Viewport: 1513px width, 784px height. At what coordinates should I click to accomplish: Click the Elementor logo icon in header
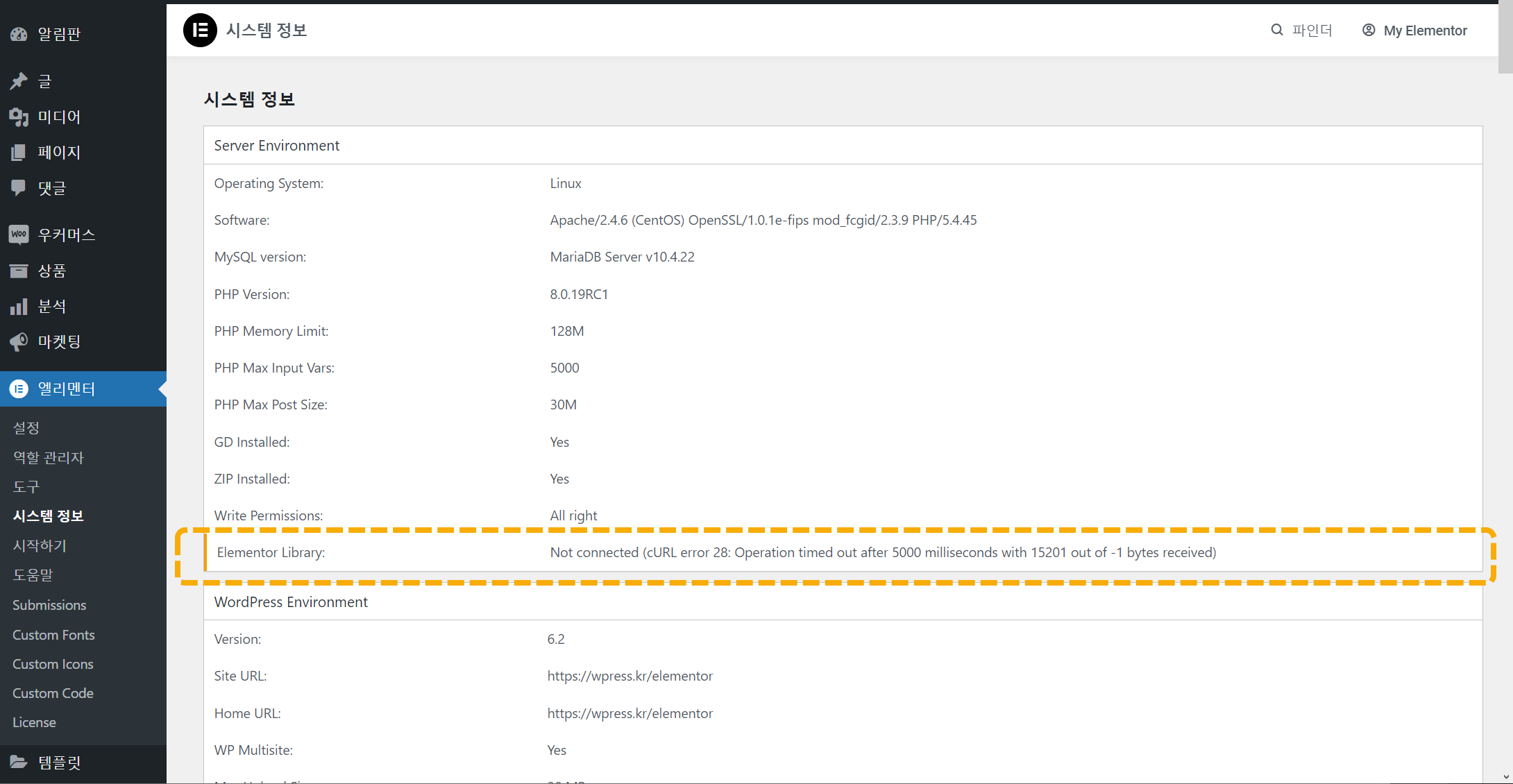tap(200, 31)
